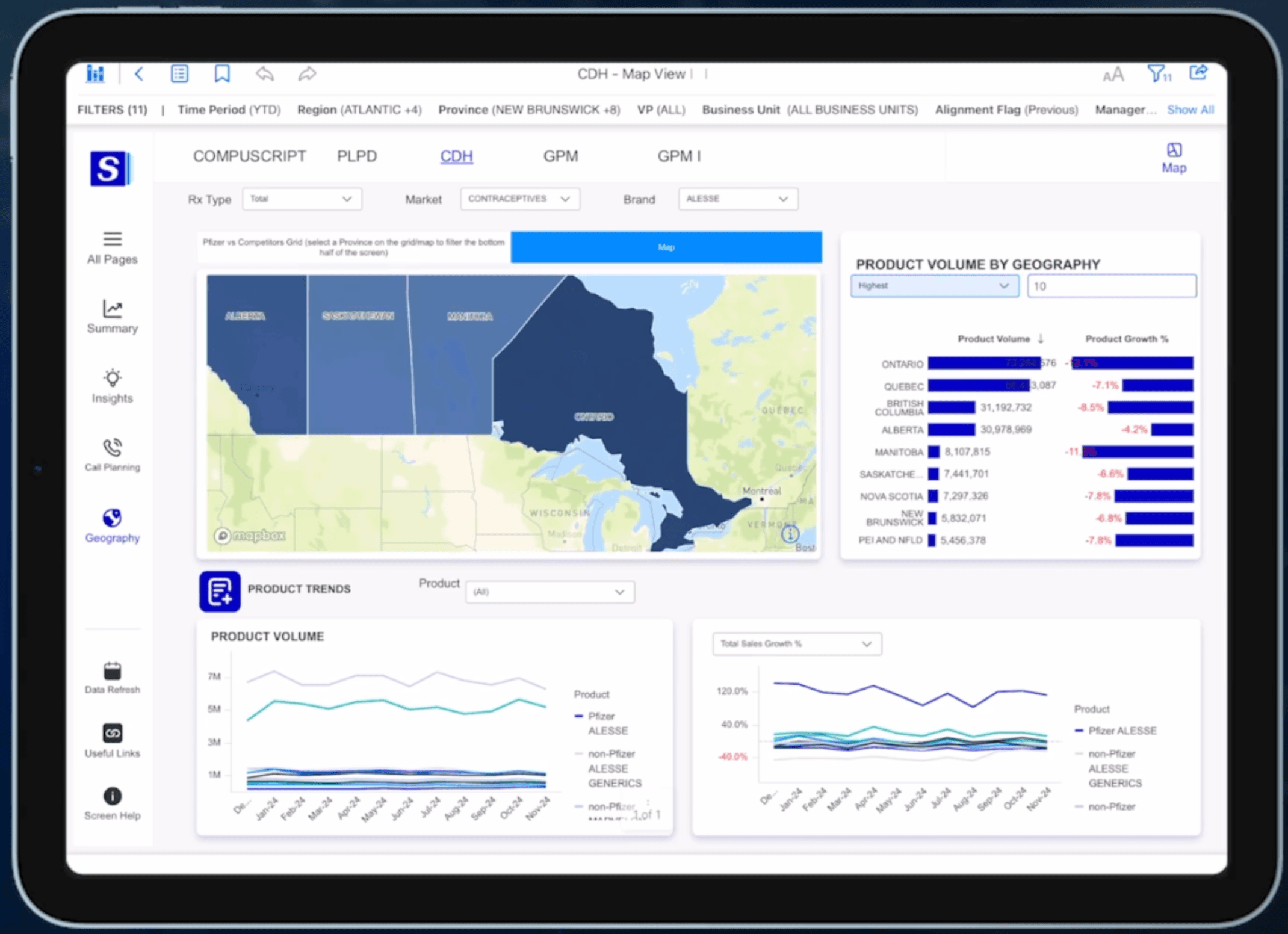Open Useful Links in sidebar
This screenshot has width=1288, height=934.
pyautogui.click(x=113, y=741)
